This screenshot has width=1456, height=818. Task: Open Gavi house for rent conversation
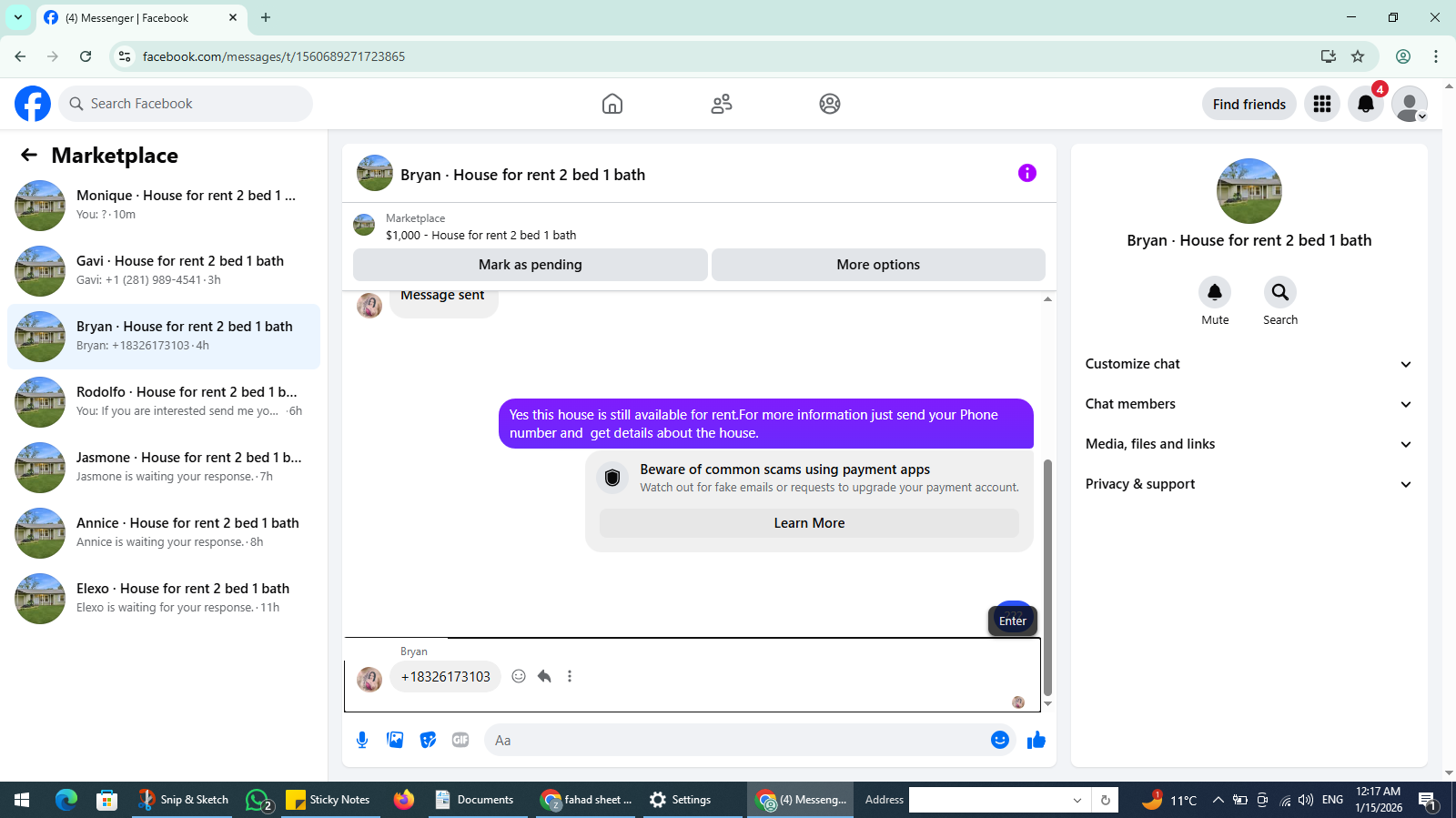(x=164, y=271)
